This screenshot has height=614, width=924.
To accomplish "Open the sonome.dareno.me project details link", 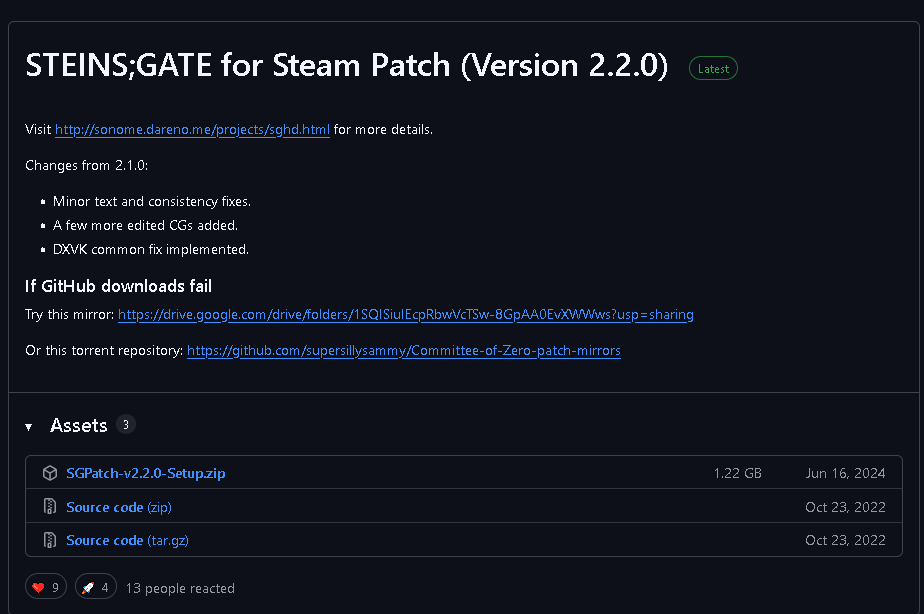I will pyautogui.click(x=192, y=130).
